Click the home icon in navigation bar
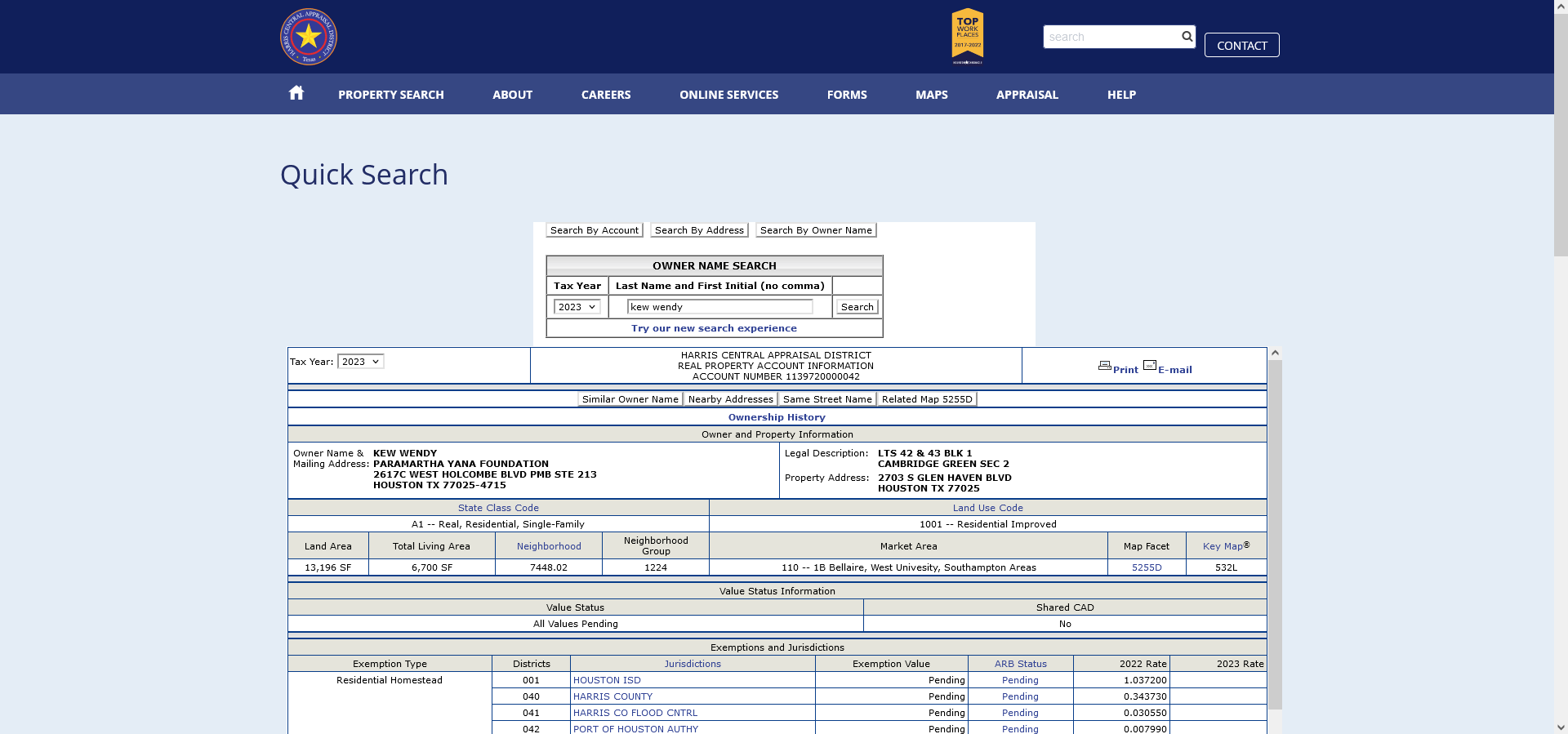Viewport: 1568px width, 734px height. [x=296, y=93]
